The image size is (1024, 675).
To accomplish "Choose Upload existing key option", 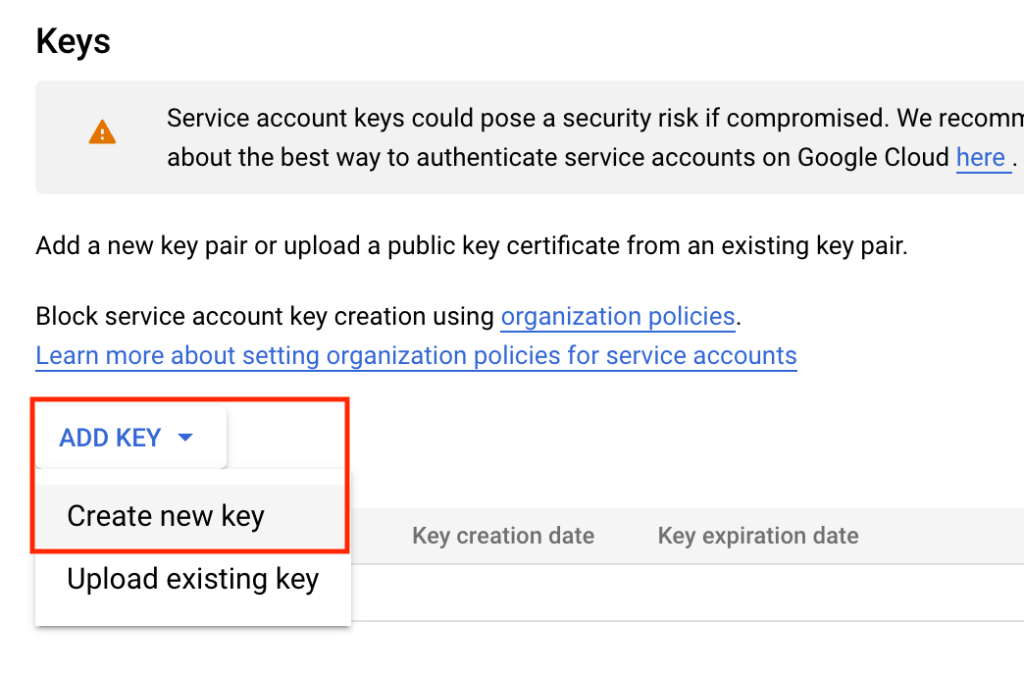I will (x=193, y=578).
